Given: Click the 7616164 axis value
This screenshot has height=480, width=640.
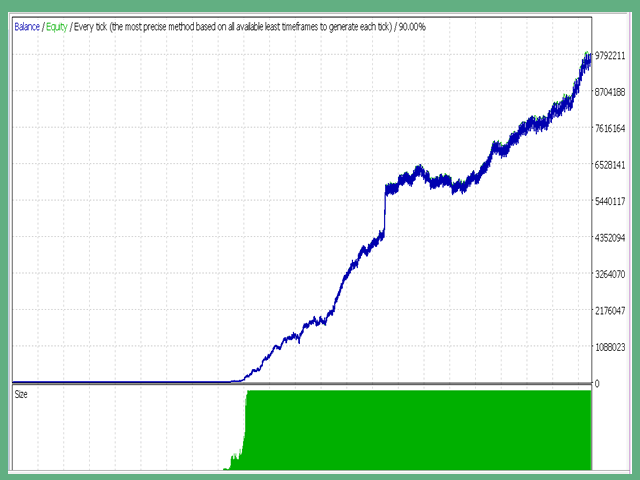Looking at the screenshot, I should point(610,129).
